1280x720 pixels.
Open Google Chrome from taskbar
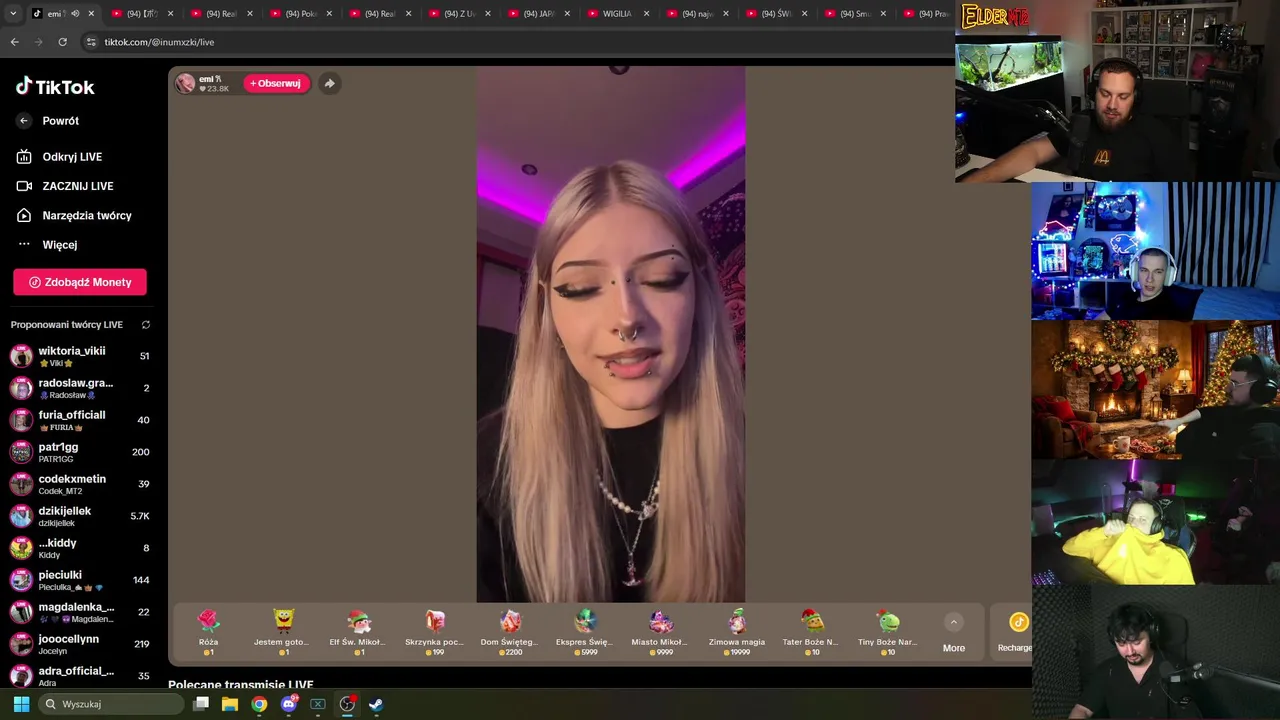coord(259,704)
